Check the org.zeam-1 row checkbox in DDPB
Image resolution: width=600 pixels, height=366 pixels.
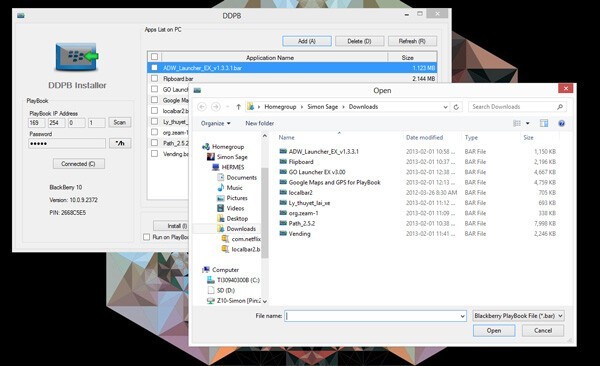coord(154,132)
